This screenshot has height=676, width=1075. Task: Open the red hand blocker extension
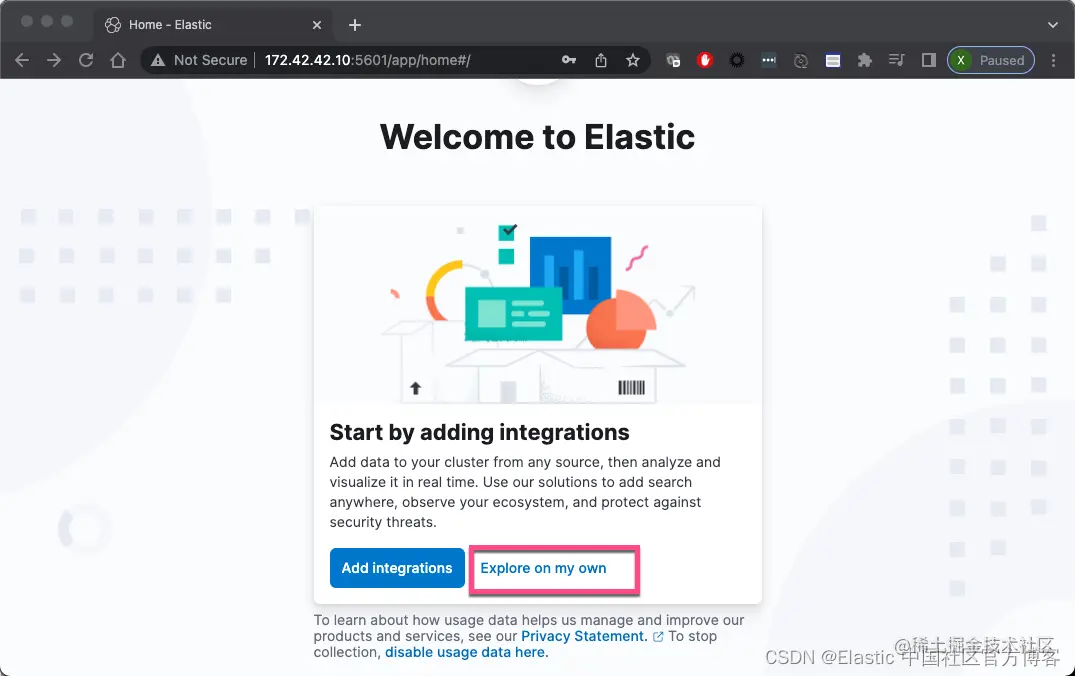click(x=705, y=60)
